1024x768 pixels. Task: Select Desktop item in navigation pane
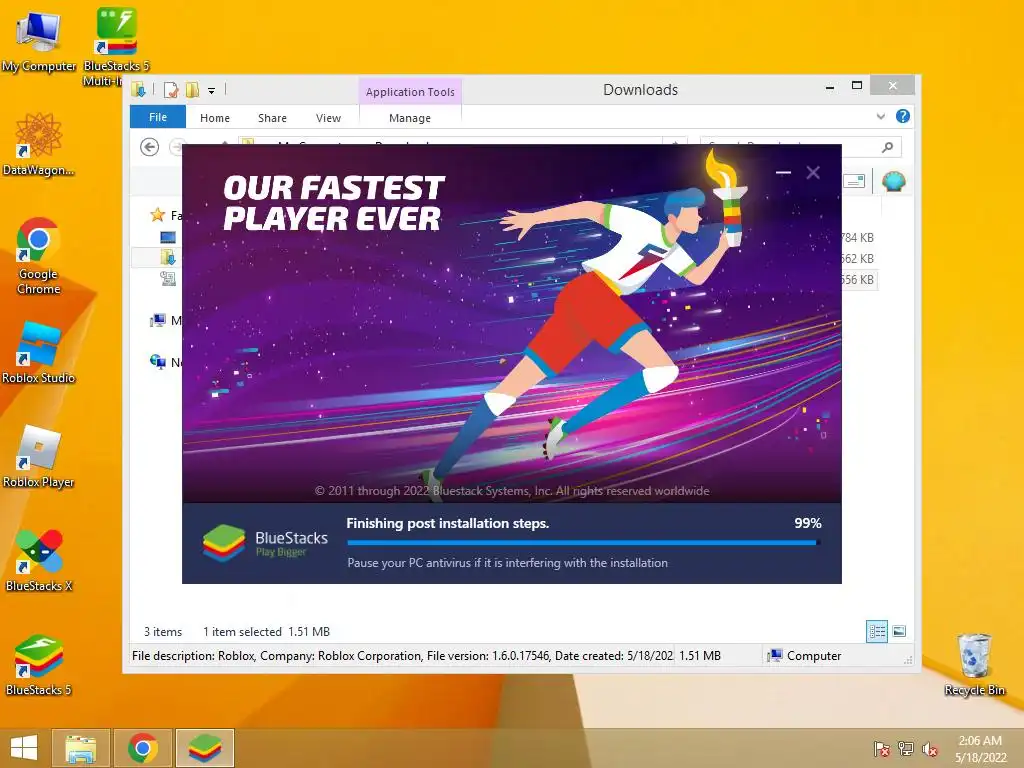[x=168, y=237]
